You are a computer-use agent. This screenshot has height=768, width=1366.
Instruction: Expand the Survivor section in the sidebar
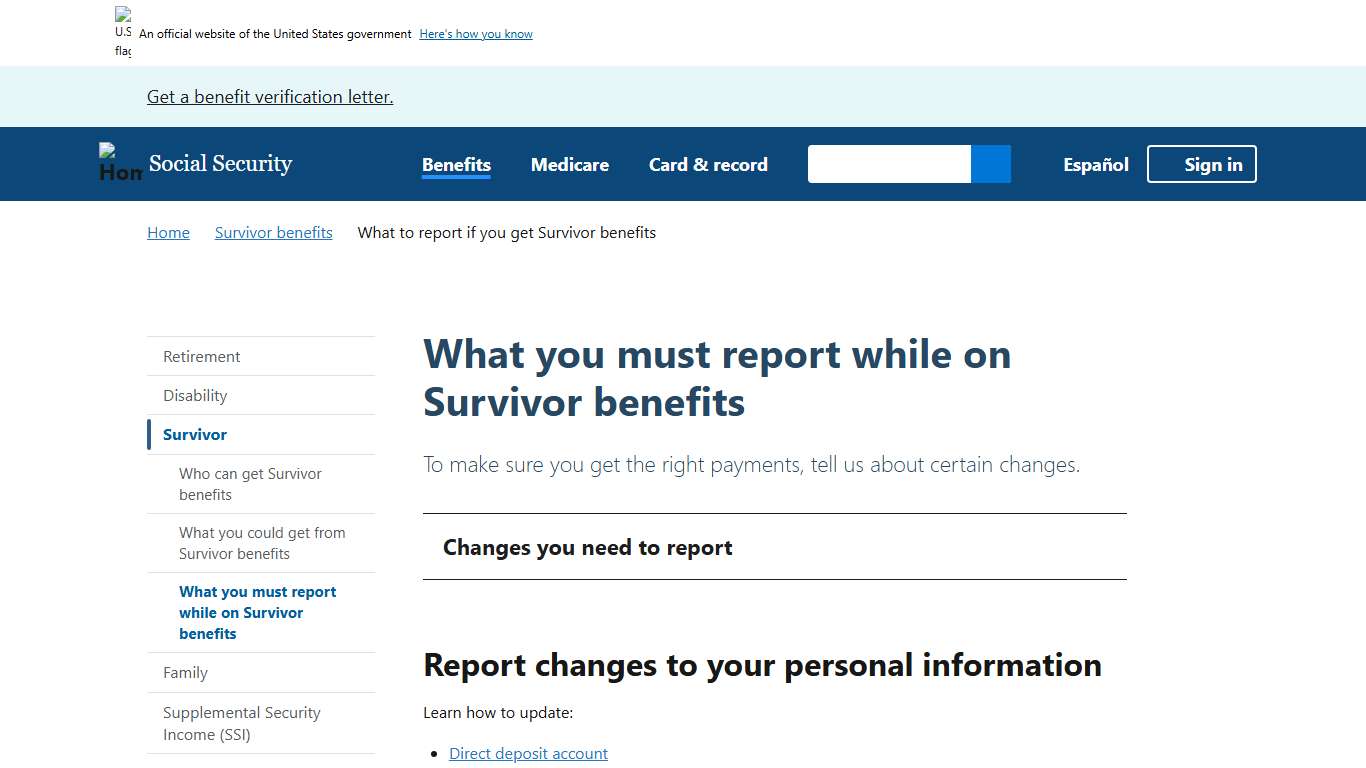[194, 434]
